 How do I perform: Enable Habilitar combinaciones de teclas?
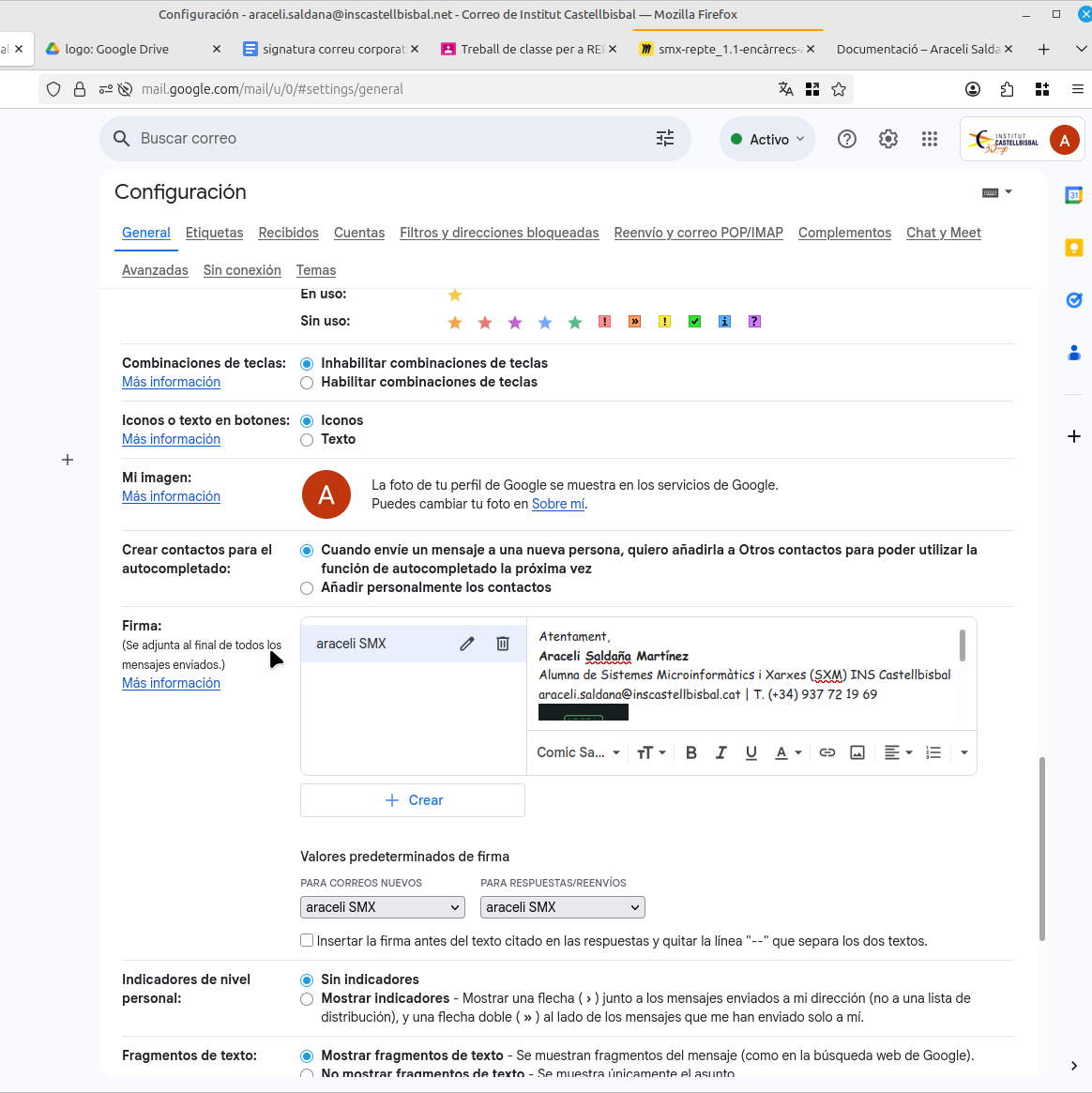307,383
